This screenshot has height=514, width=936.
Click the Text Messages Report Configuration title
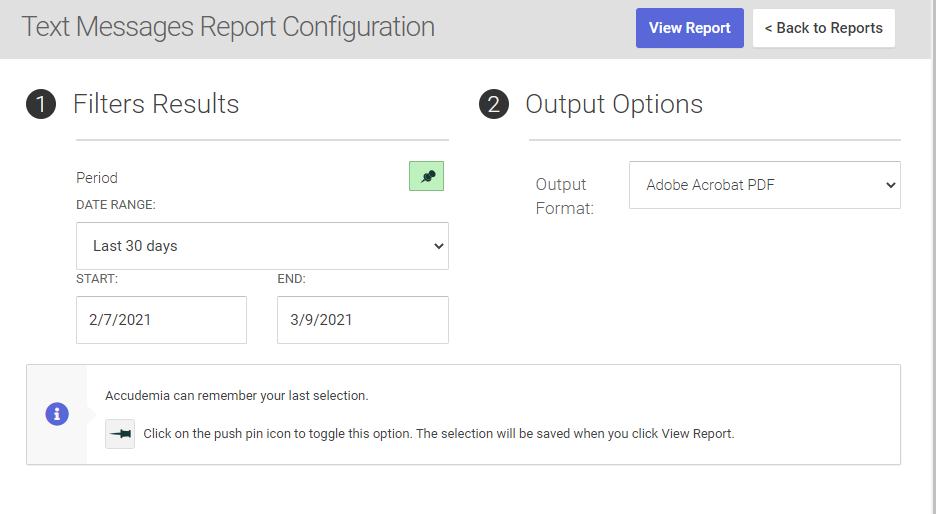tap(228, 27)
